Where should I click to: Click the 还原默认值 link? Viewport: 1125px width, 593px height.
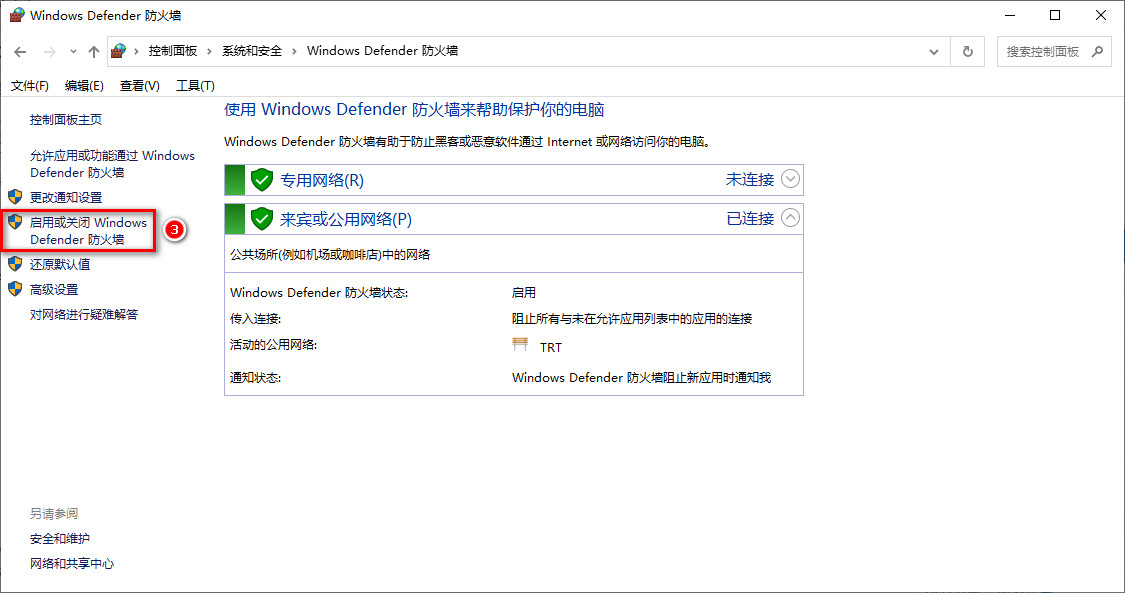click(x=60, y=265)
